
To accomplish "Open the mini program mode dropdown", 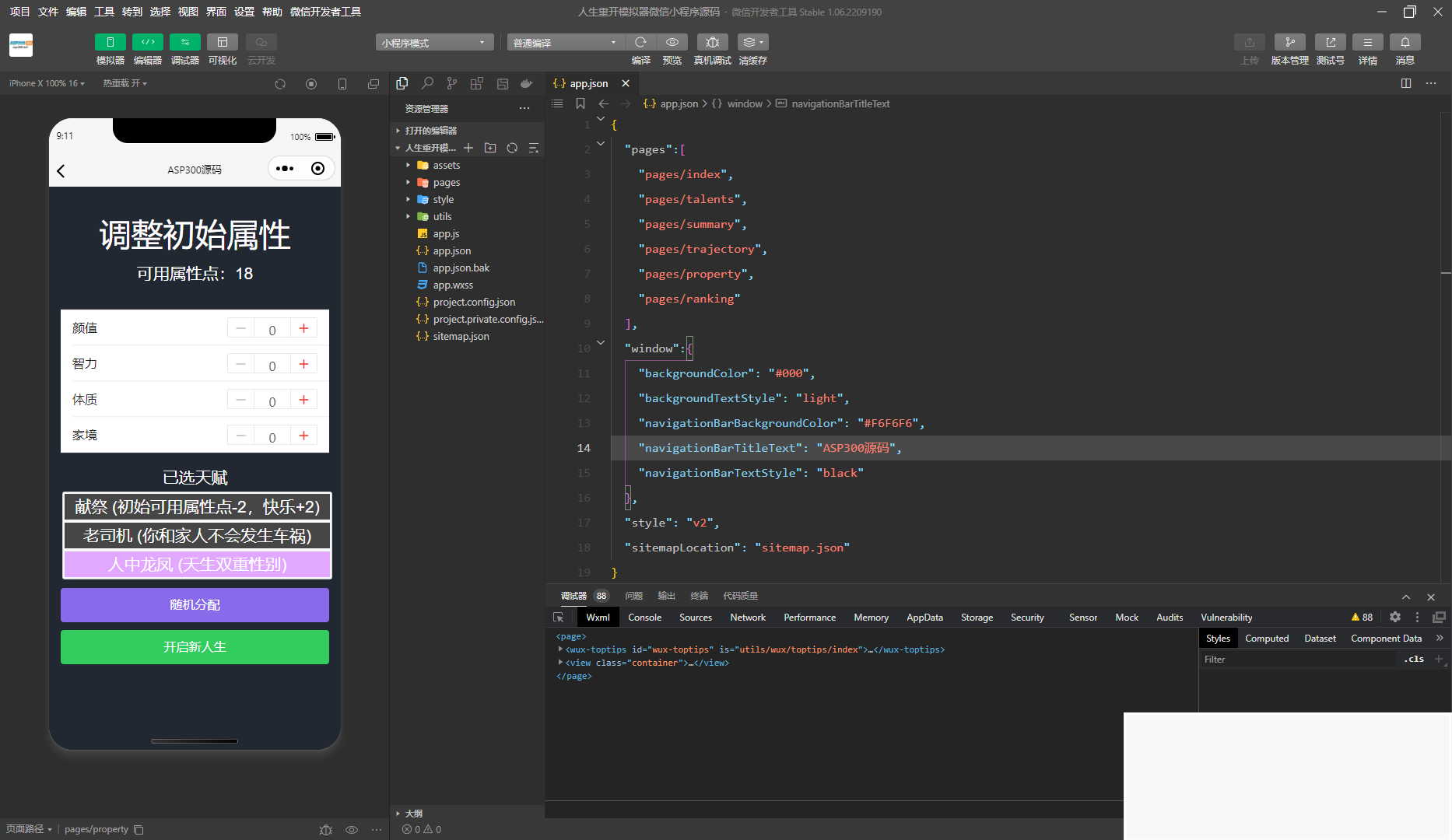I will coord(434,42).
